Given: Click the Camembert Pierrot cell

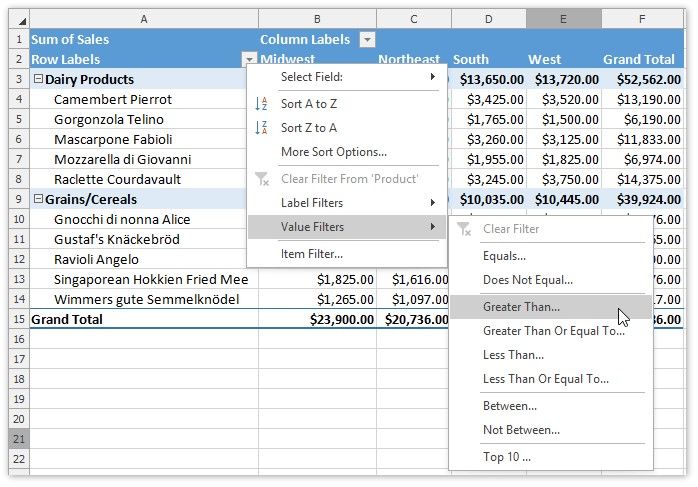Looking at the screenshot, I should coord(112,100).
